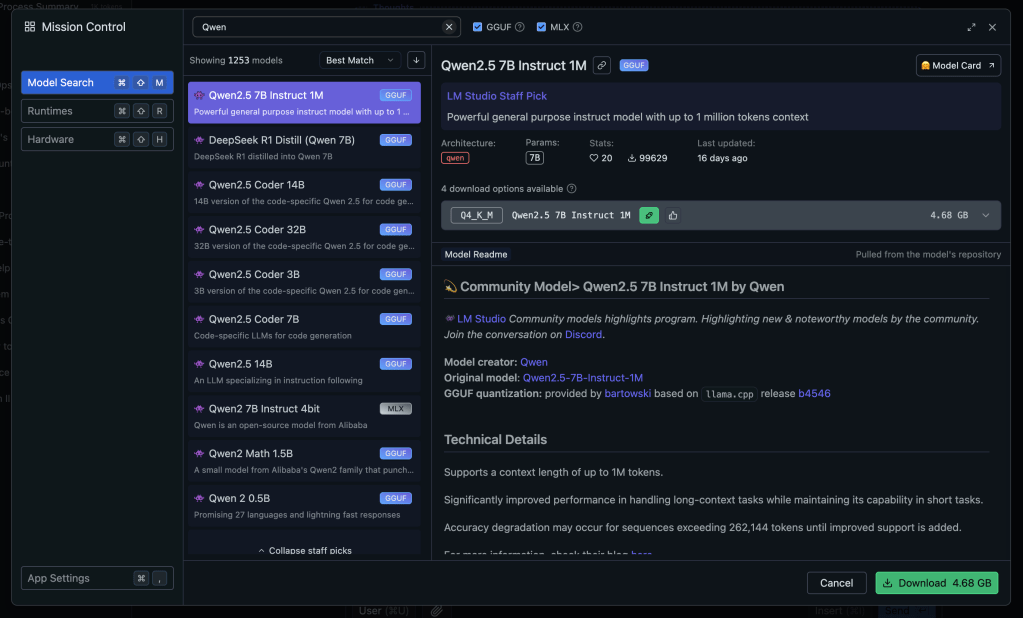Click Cancel button
The image size is (1023, 618).
pos(836,583)
